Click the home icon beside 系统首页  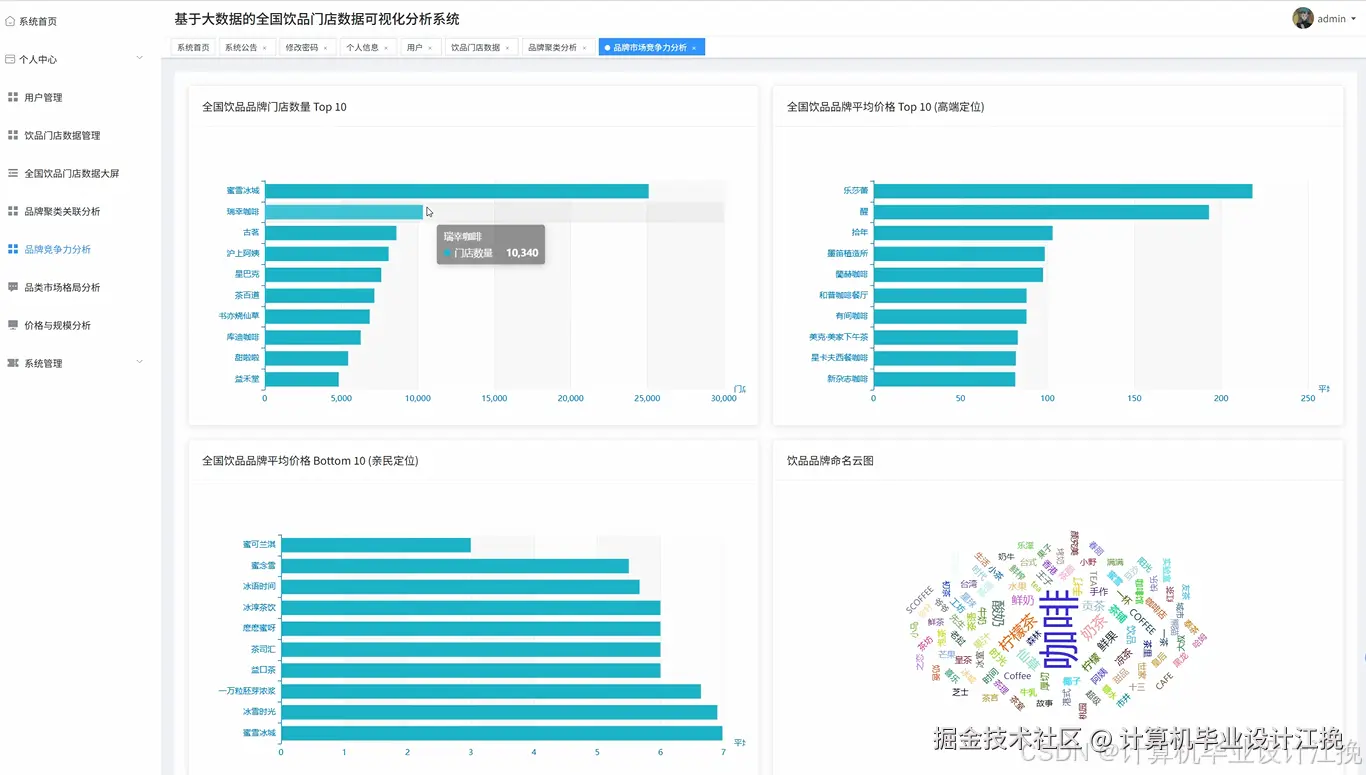point(11,21)
